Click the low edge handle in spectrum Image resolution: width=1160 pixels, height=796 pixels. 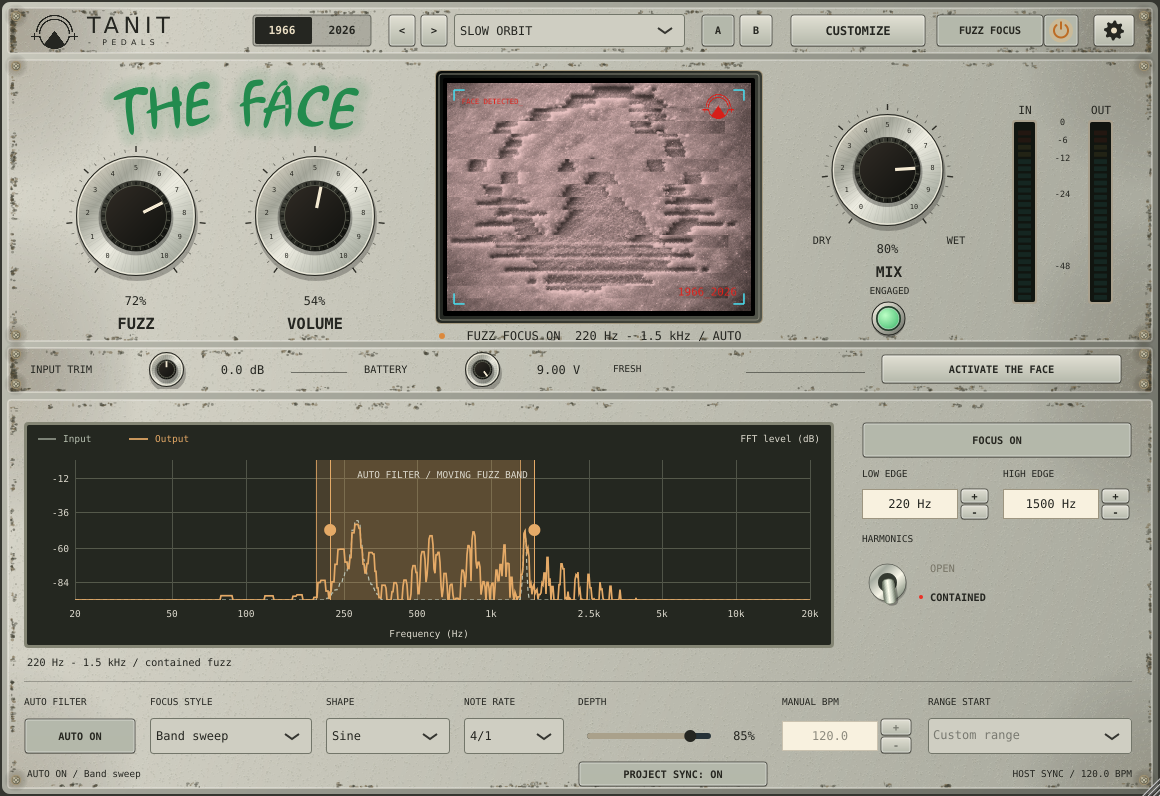(330, 530)
